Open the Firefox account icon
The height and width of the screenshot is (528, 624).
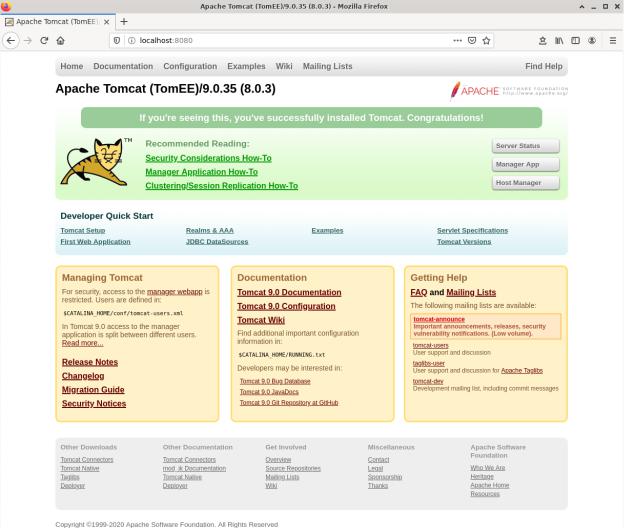click(592, 41)
